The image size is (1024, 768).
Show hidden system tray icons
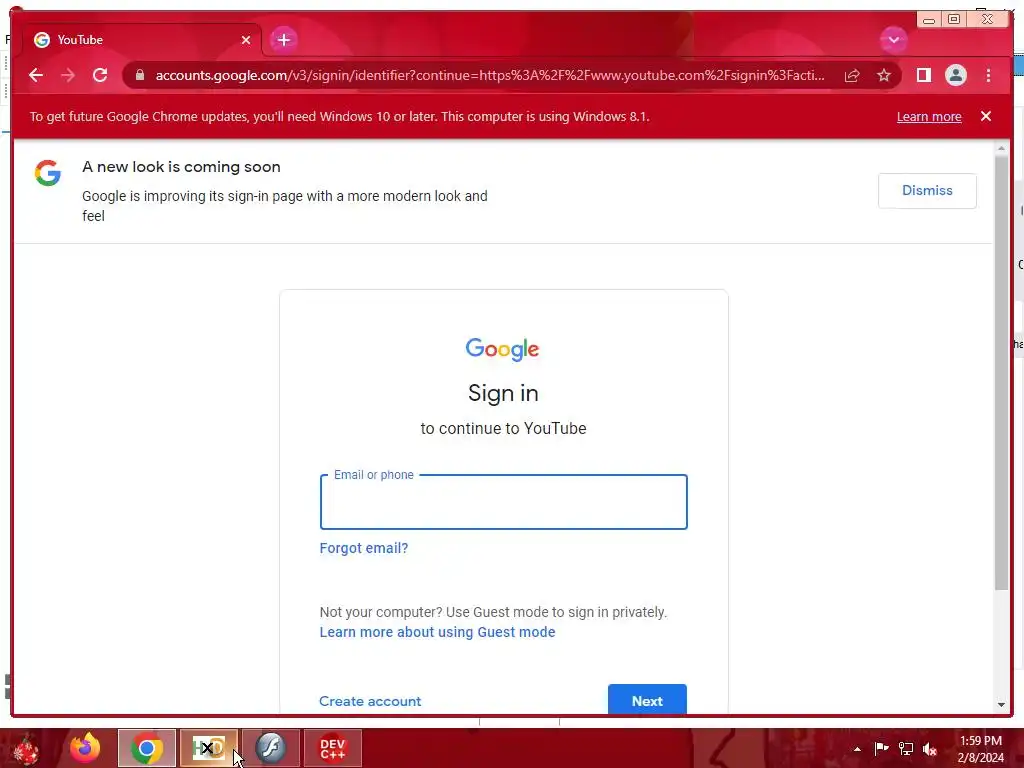pyautogui.click(x=857, y=749)
